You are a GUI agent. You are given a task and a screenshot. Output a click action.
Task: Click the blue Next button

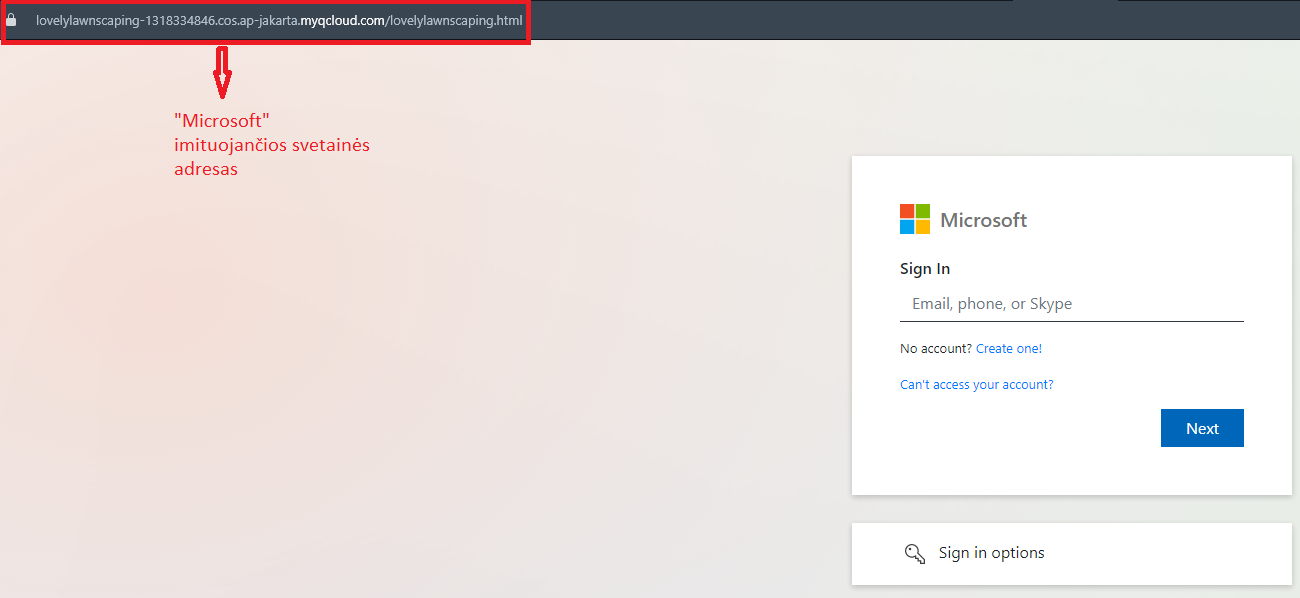[1202, 428]
